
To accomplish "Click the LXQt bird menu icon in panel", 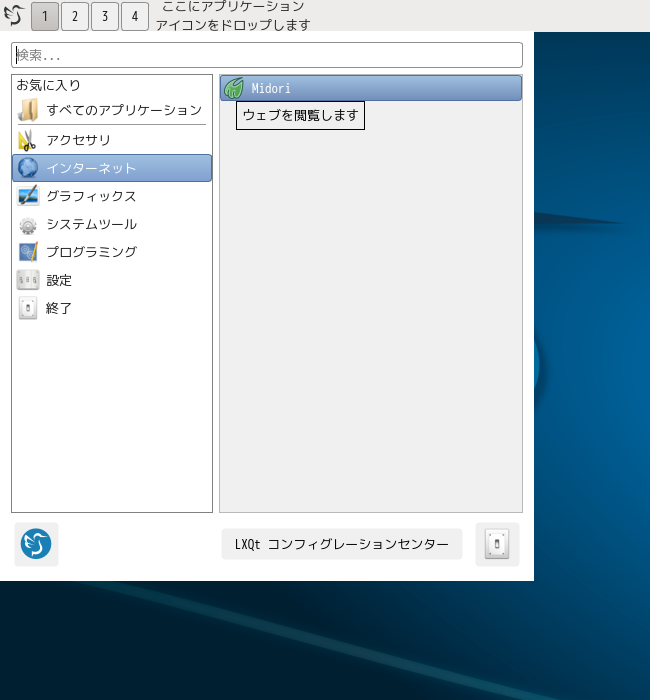I will [x=14, y=15].
